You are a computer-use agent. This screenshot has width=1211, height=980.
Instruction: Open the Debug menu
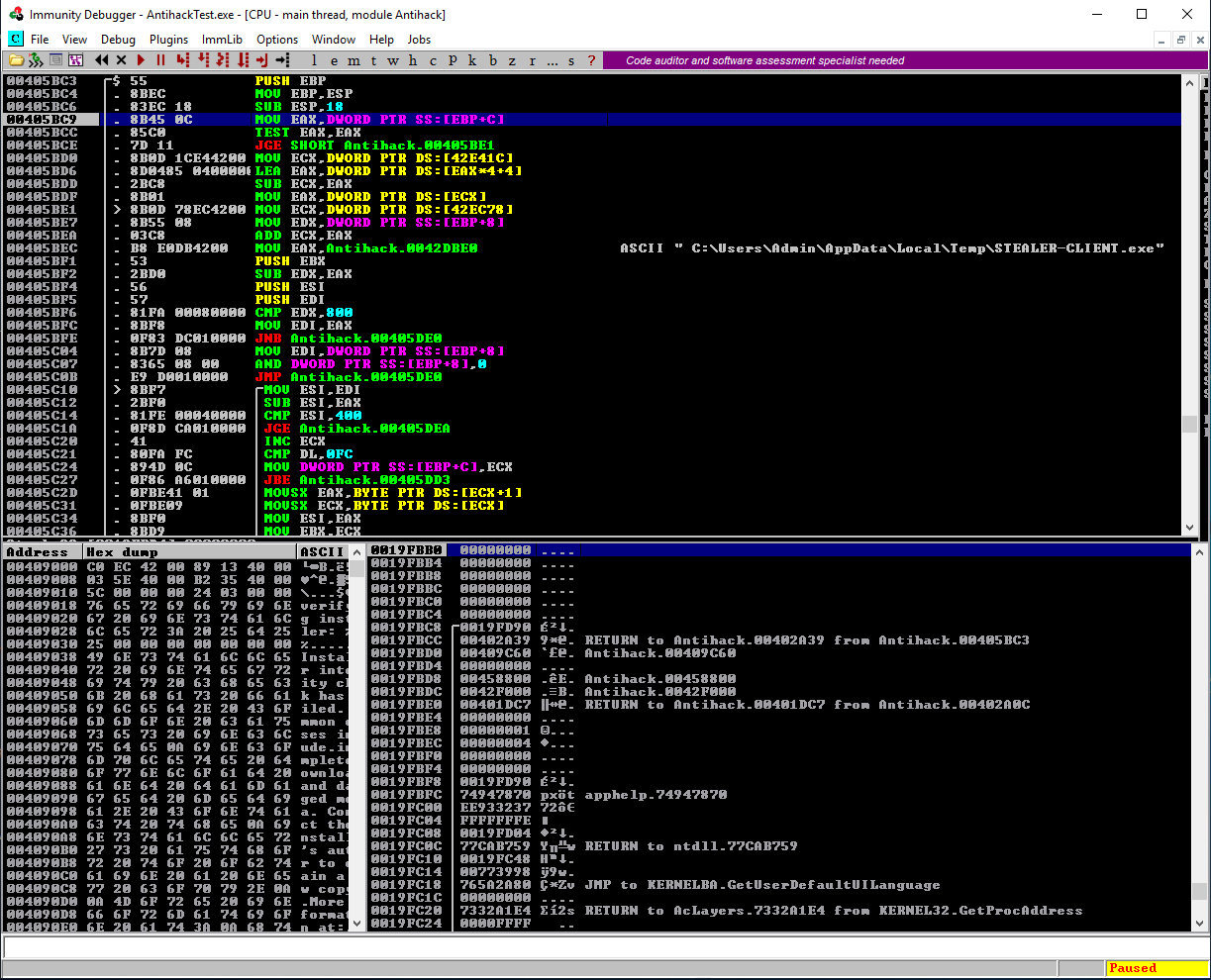[x=118, y=40]
